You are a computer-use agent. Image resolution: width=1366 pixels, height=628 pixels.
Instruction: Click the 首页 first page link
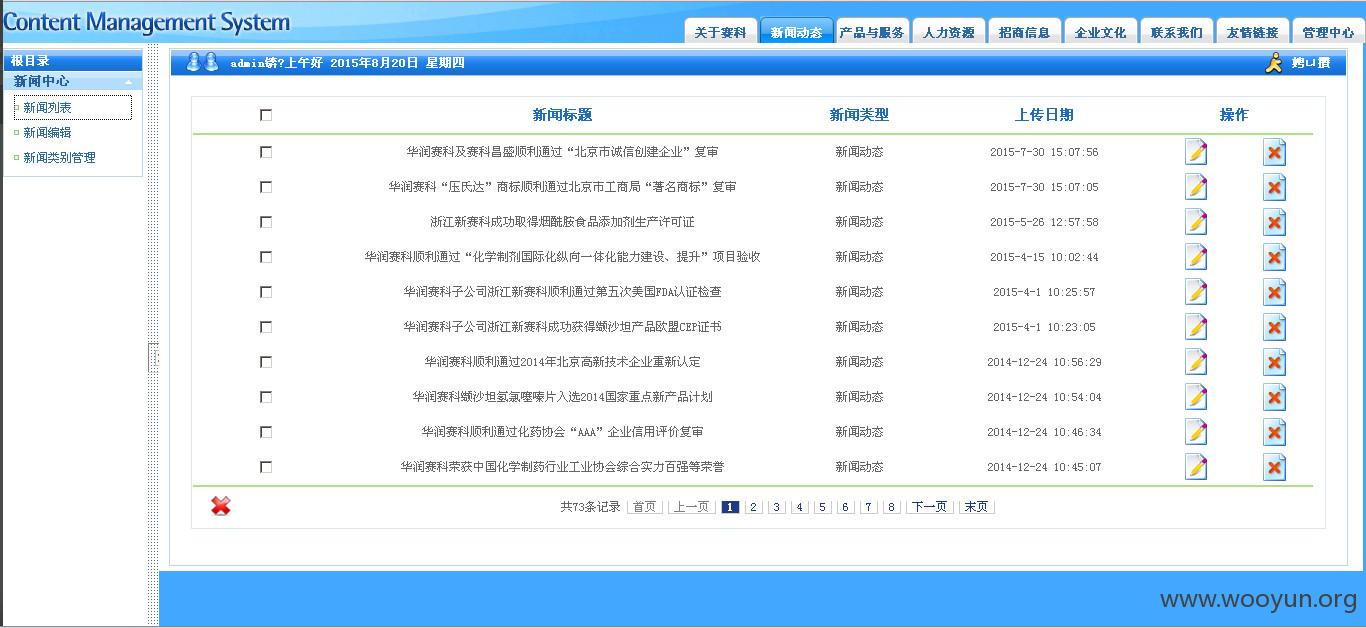644,507
